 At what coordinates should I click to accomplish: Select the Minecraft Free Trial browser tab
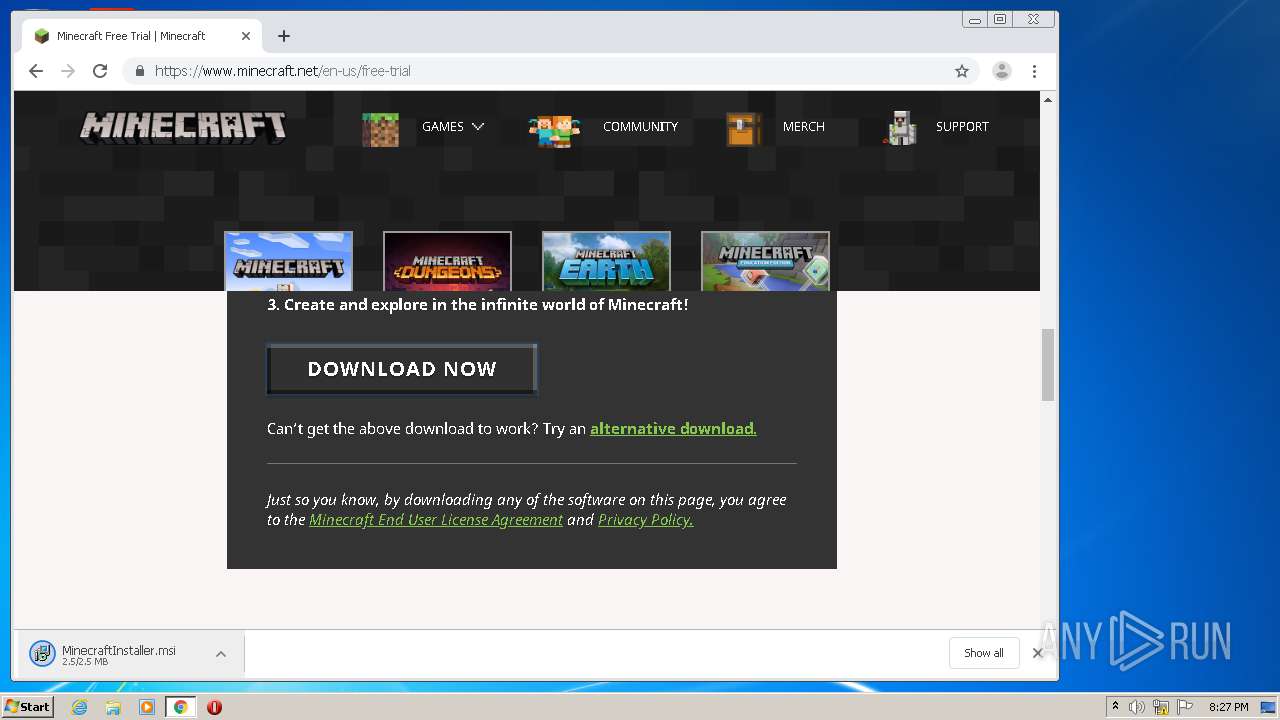point(140,36)
